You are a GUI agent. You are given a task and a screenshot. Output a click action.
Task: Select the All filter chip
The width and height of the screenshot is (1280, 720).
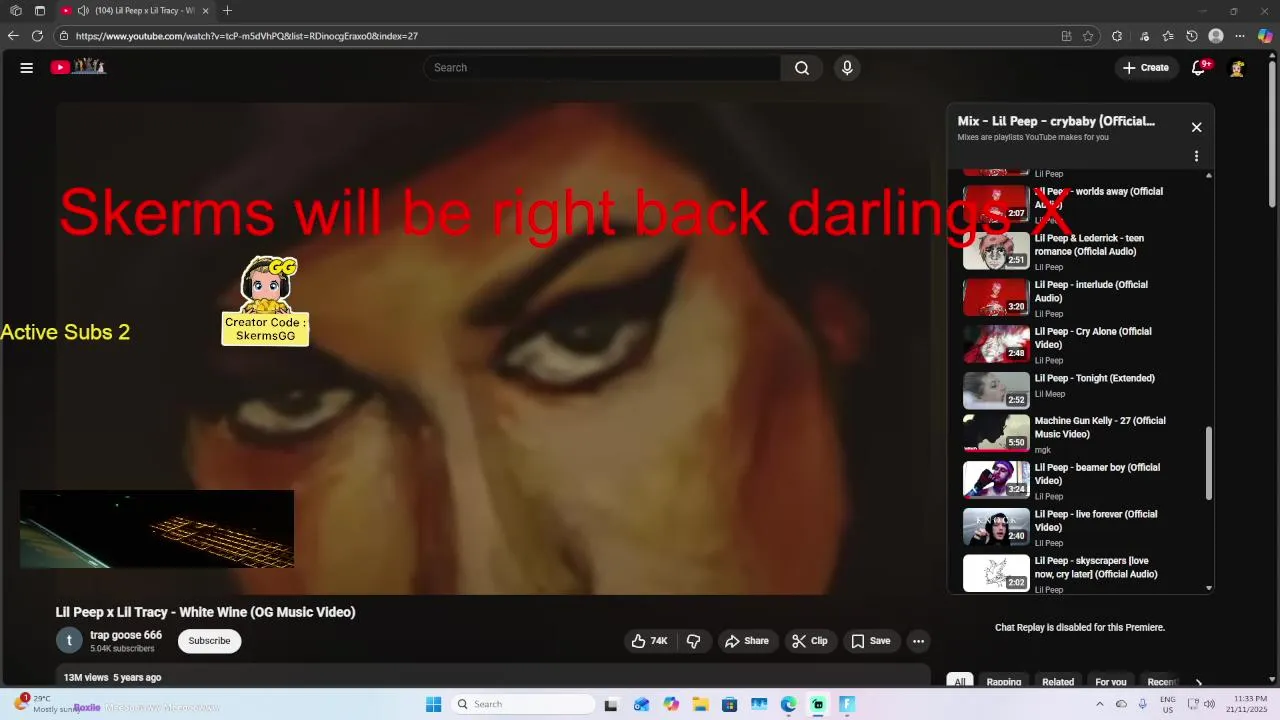(959, 682)
